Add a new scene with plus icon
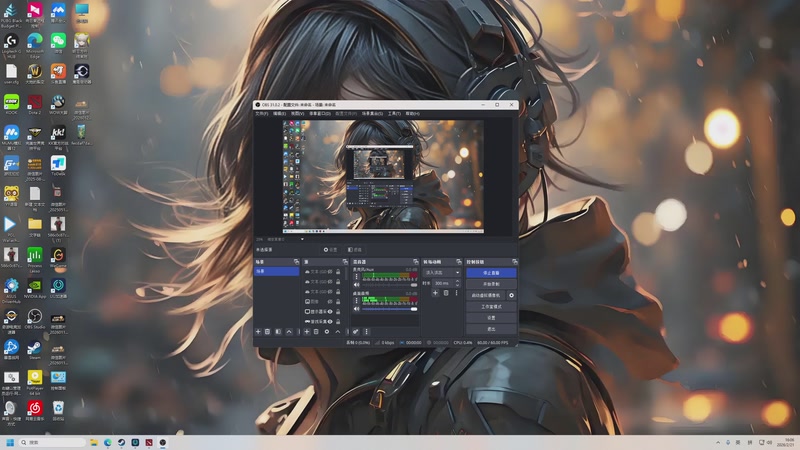Image resolution: width=800 pixels, height=450 pixels. [258, 332]
